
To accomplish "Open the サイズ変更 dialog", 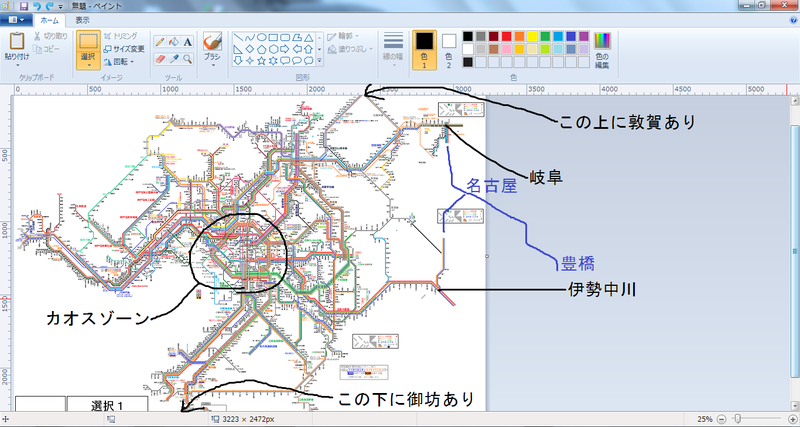I will pos(124,49).
